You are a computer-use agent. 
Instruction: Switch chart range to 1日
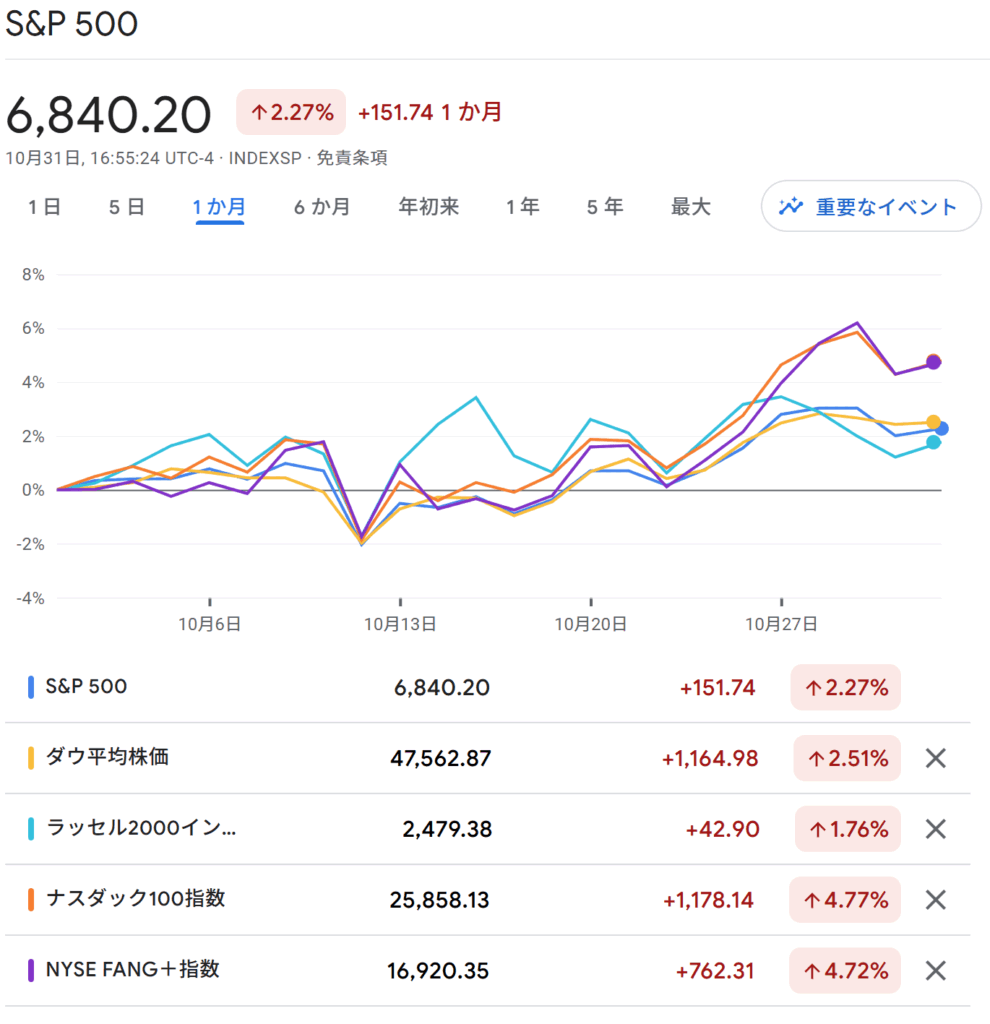[x=44, y=207]
